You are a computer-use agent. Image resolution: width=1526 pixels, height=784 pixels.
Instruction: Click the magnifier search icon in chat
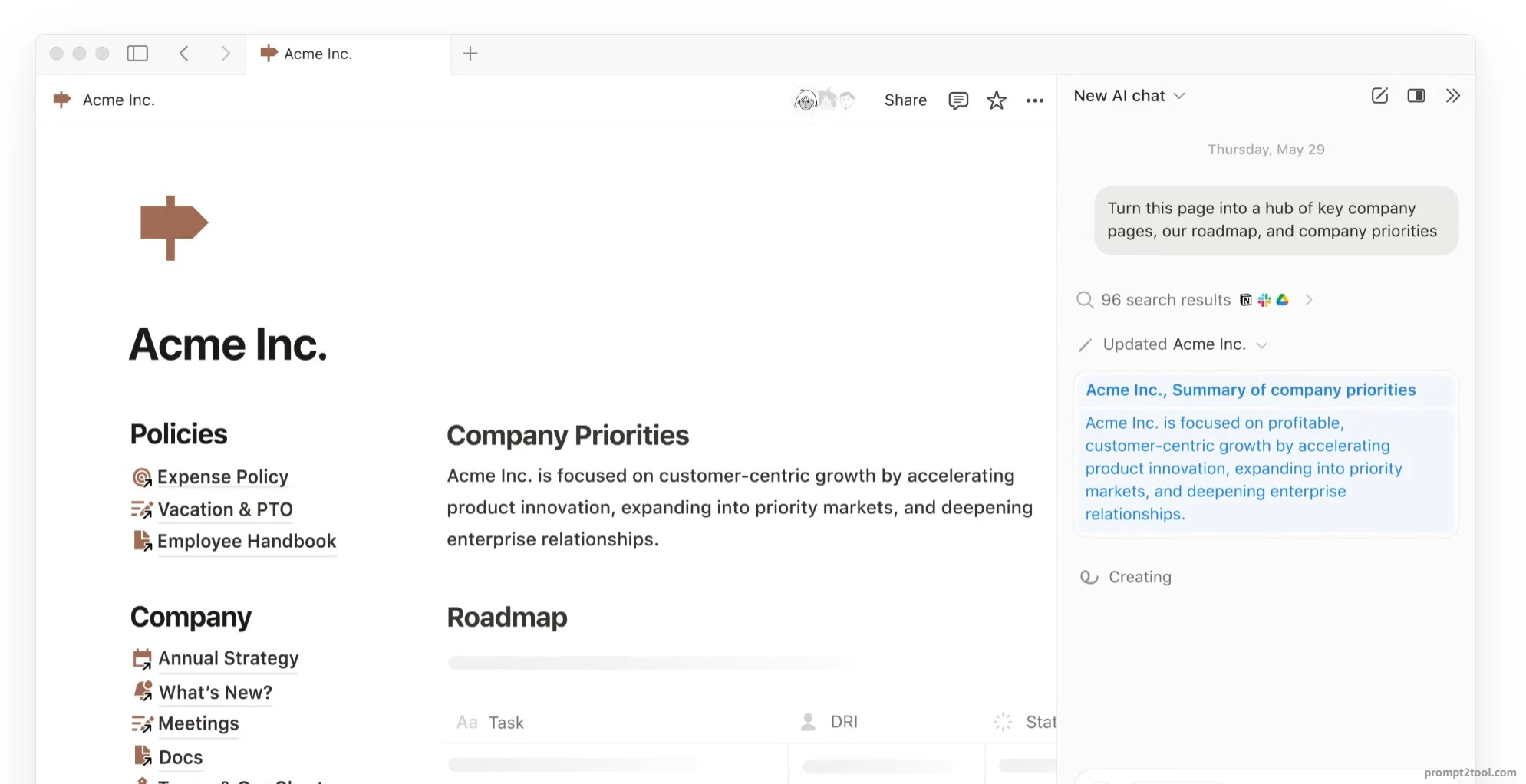(x=1084, y=300)
